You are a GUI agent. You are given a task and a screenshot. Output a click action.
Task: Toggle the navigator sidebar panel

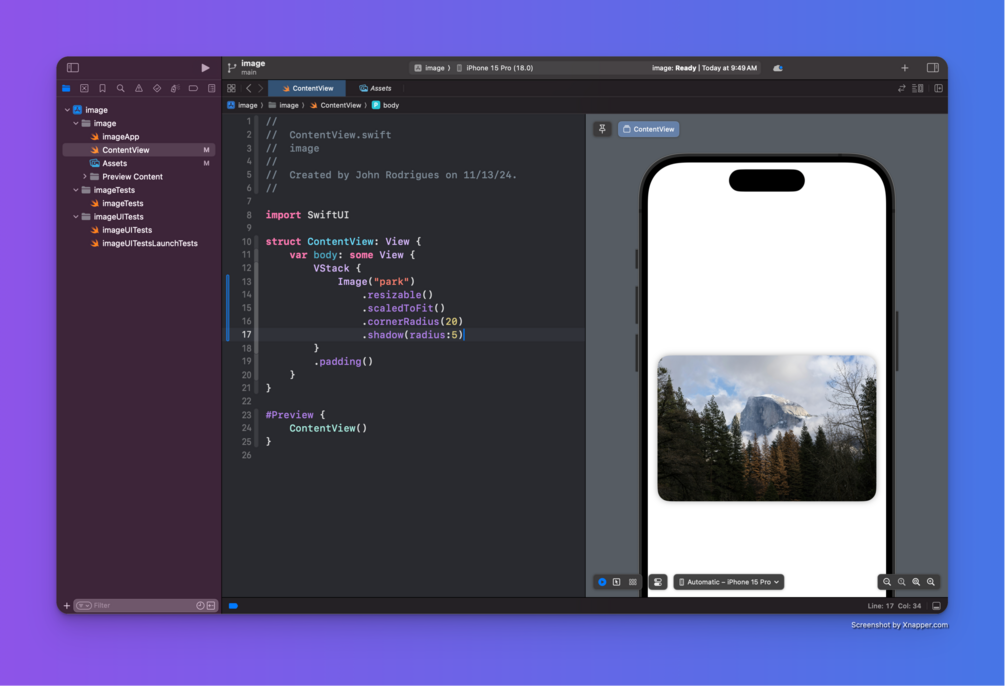(73, 68)
